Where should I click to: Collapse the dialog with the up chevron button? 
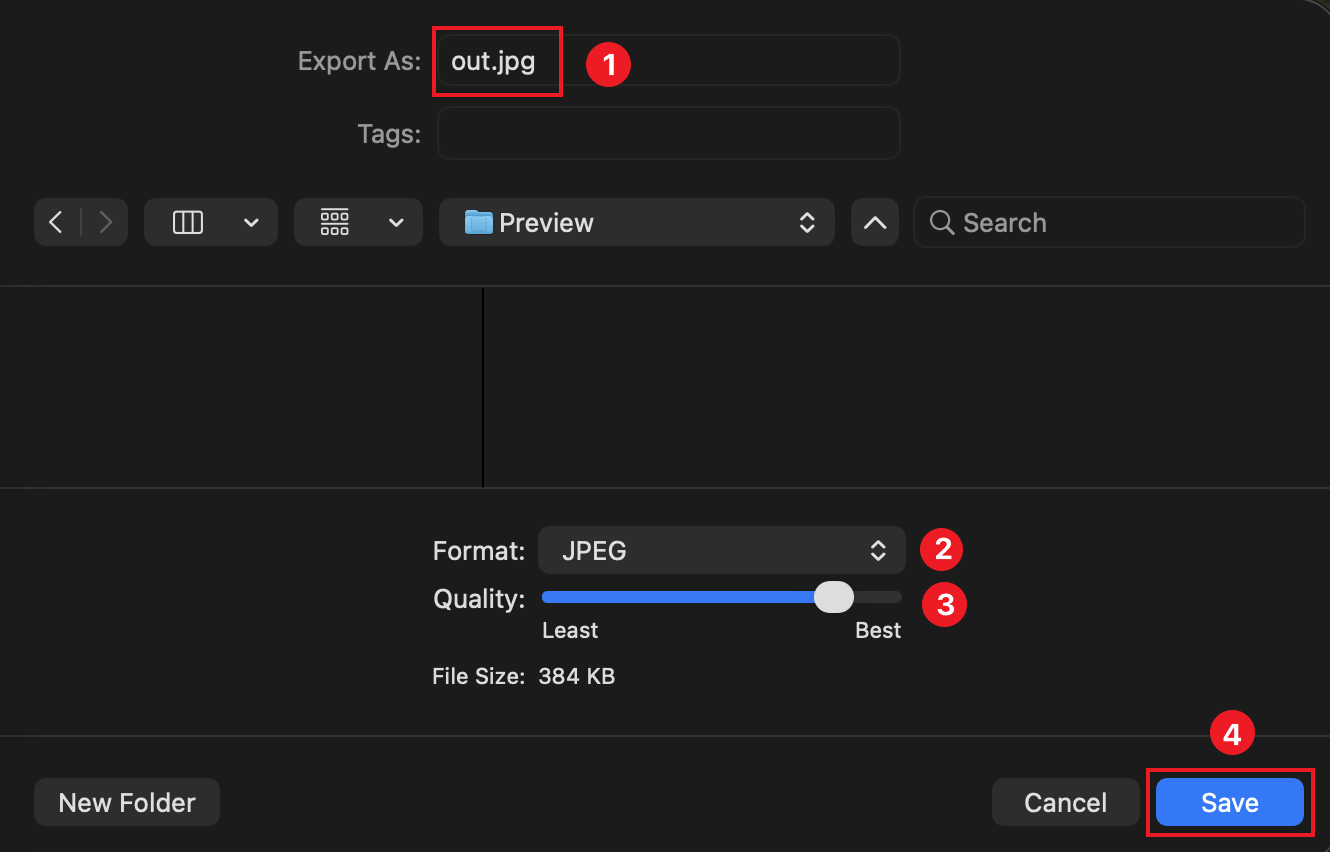coord(875,222)
